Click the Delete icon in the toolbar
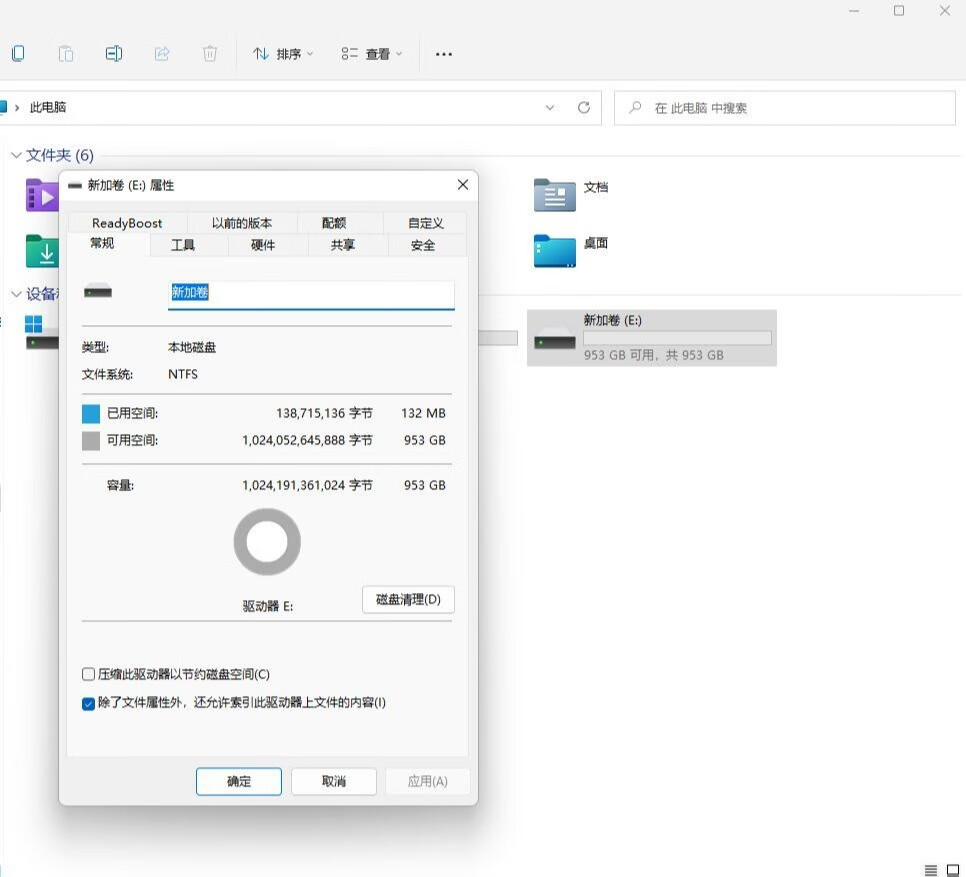966x877 pixels. click(210, 53)
